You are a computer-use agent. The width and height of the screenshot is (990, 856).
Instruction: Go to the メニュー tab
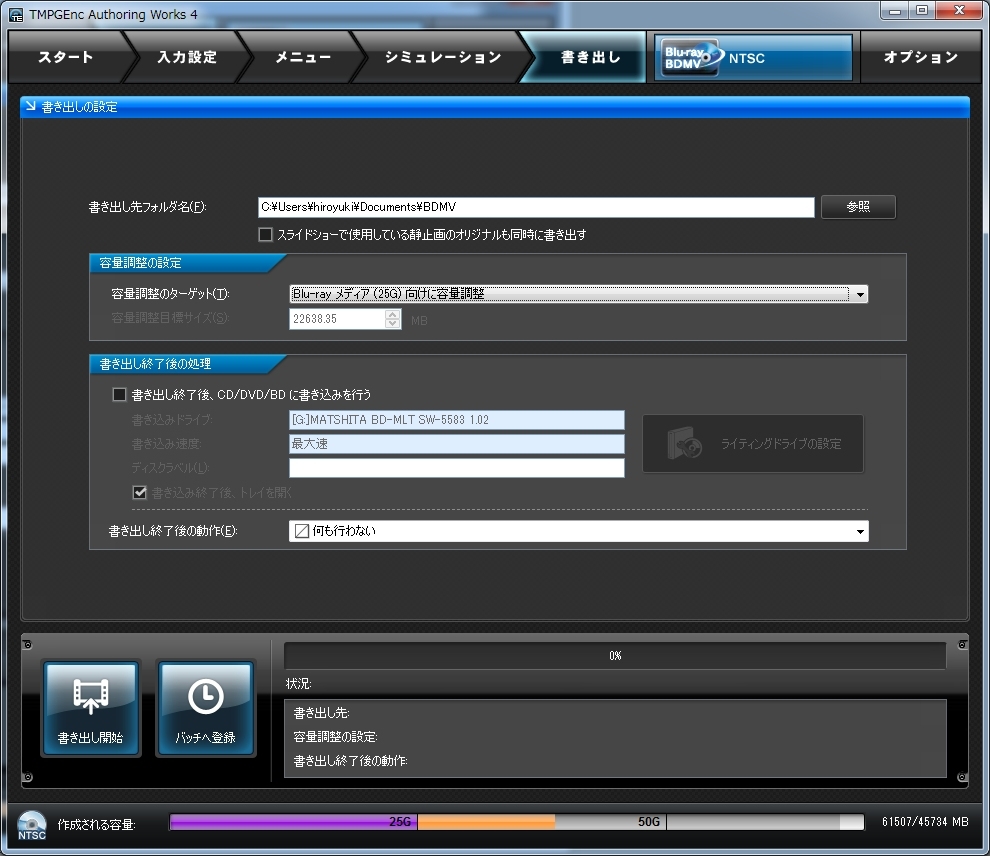tap(303, 57)
